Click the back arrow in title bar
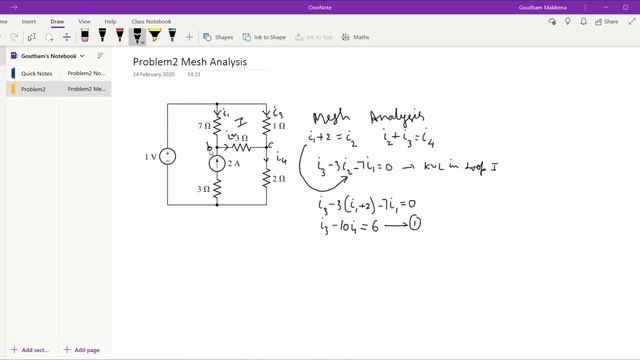Image resolution: width=640 pixels, height=360 pixels. 14,7
